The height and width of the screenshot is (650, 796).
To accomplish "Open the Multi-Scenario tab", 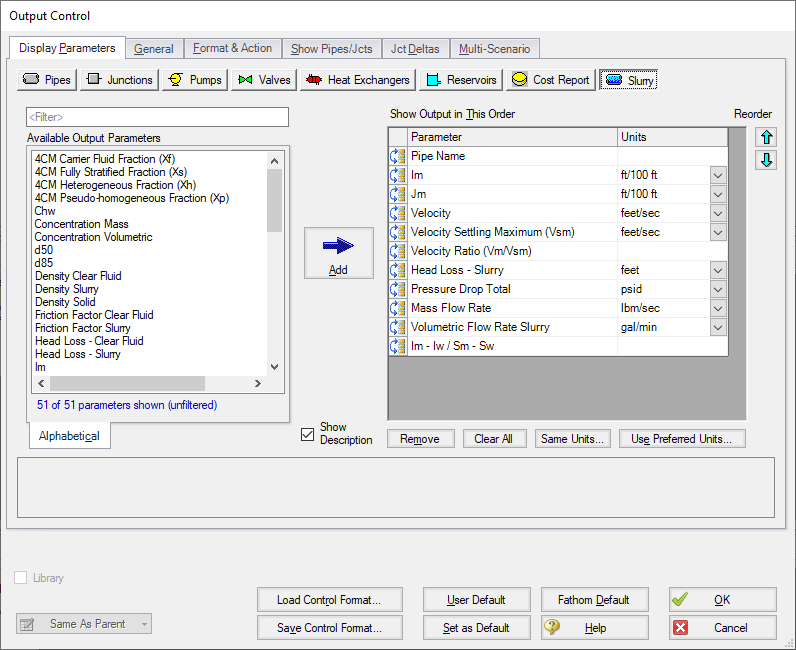I will [495, 48].
